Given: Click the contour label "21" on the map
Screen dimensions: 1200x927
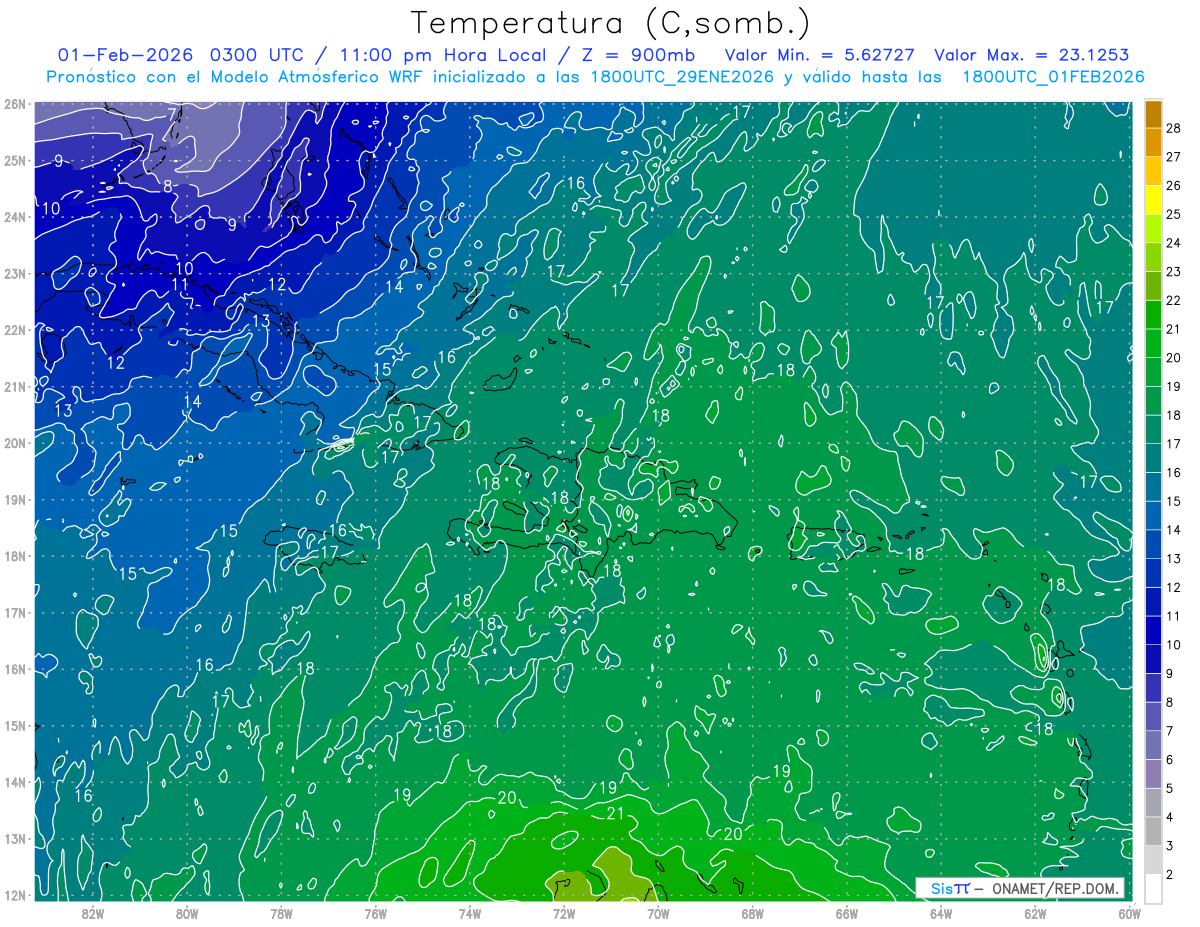Looking at the screenshot, I should pos(615,814).
